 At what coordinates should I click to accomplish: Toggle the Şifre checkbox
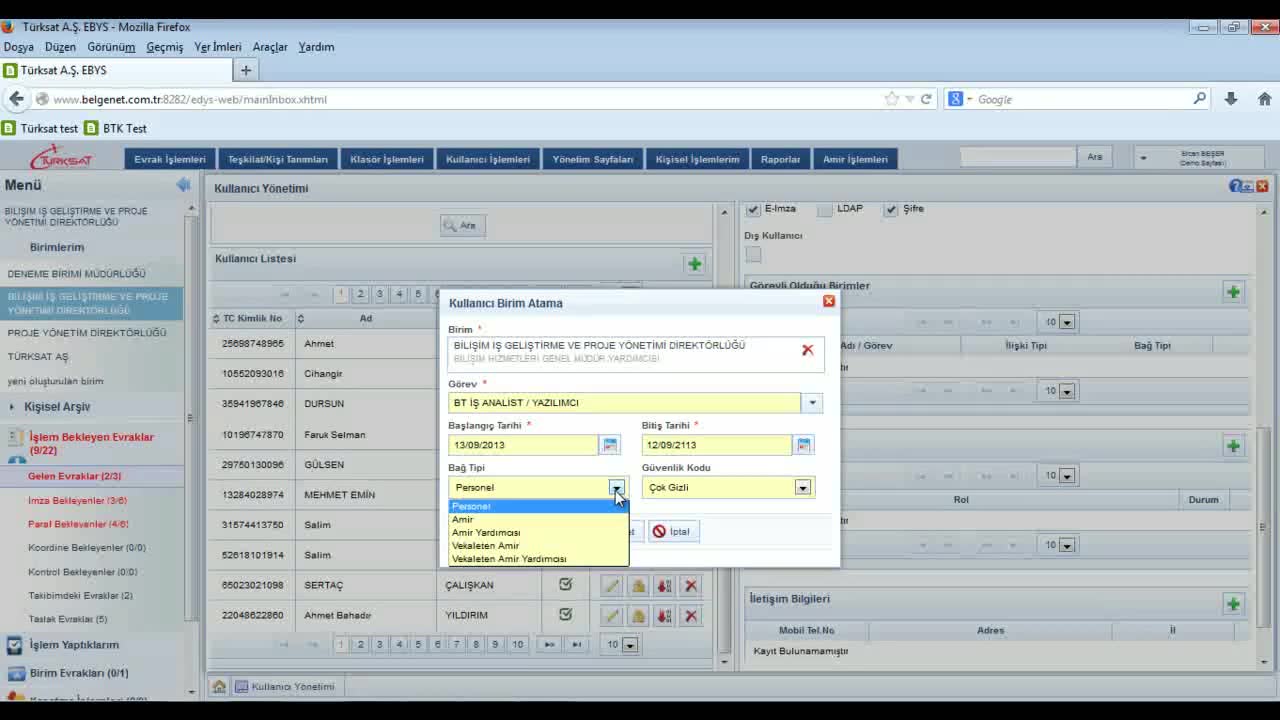(891, 209)
